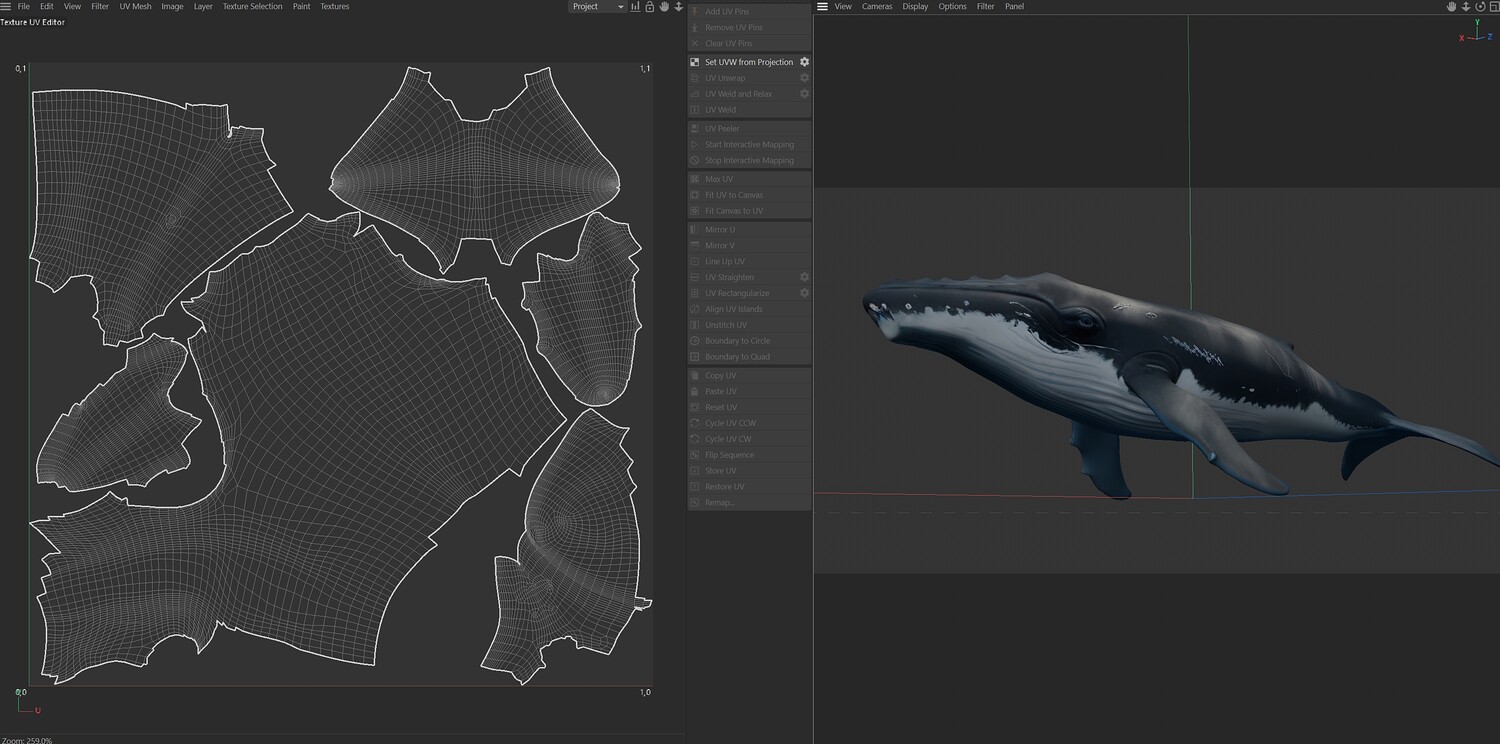Click the 3D viewport pan hand icon

coord(1452,7)
